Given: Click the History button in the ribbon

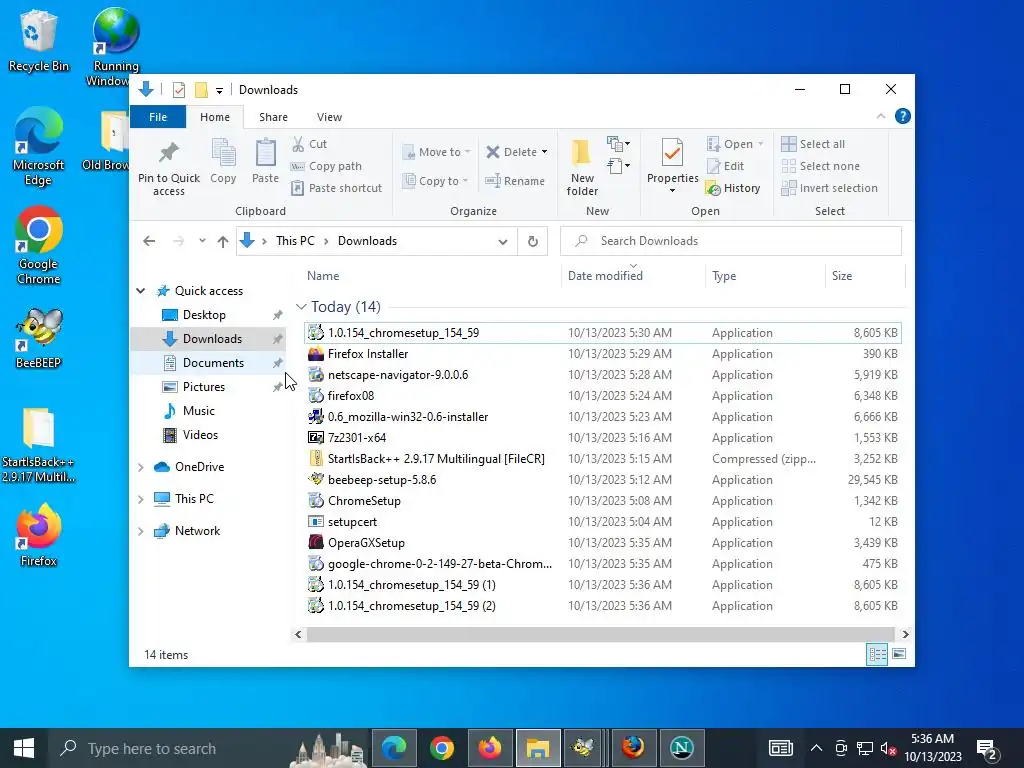Looking at the screenshot, I should (x=733, y=188).
